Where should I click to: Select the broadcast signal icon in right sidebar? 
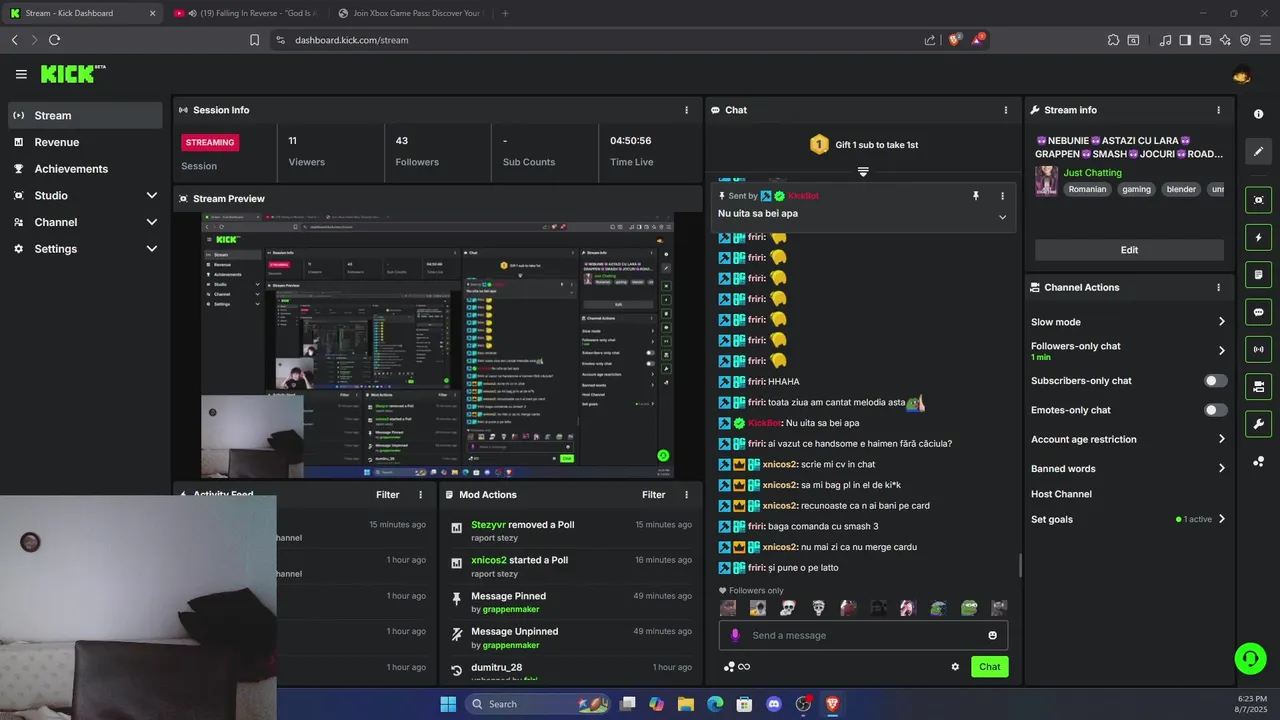1258,349
